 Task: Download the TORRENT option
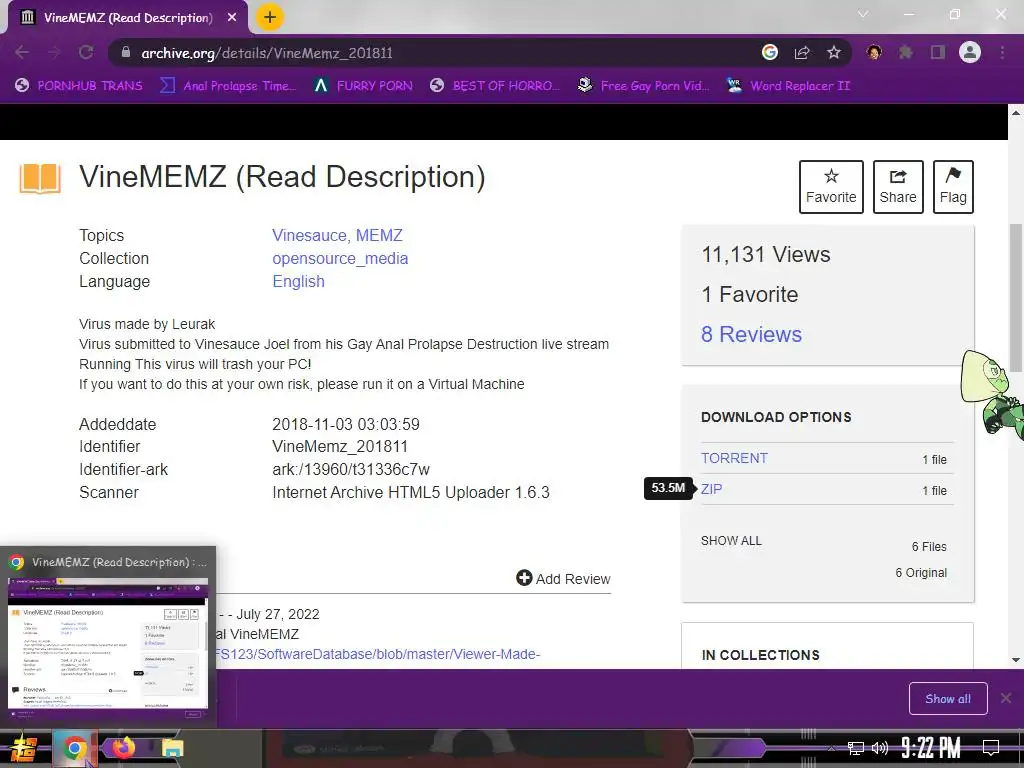point(734,458)
